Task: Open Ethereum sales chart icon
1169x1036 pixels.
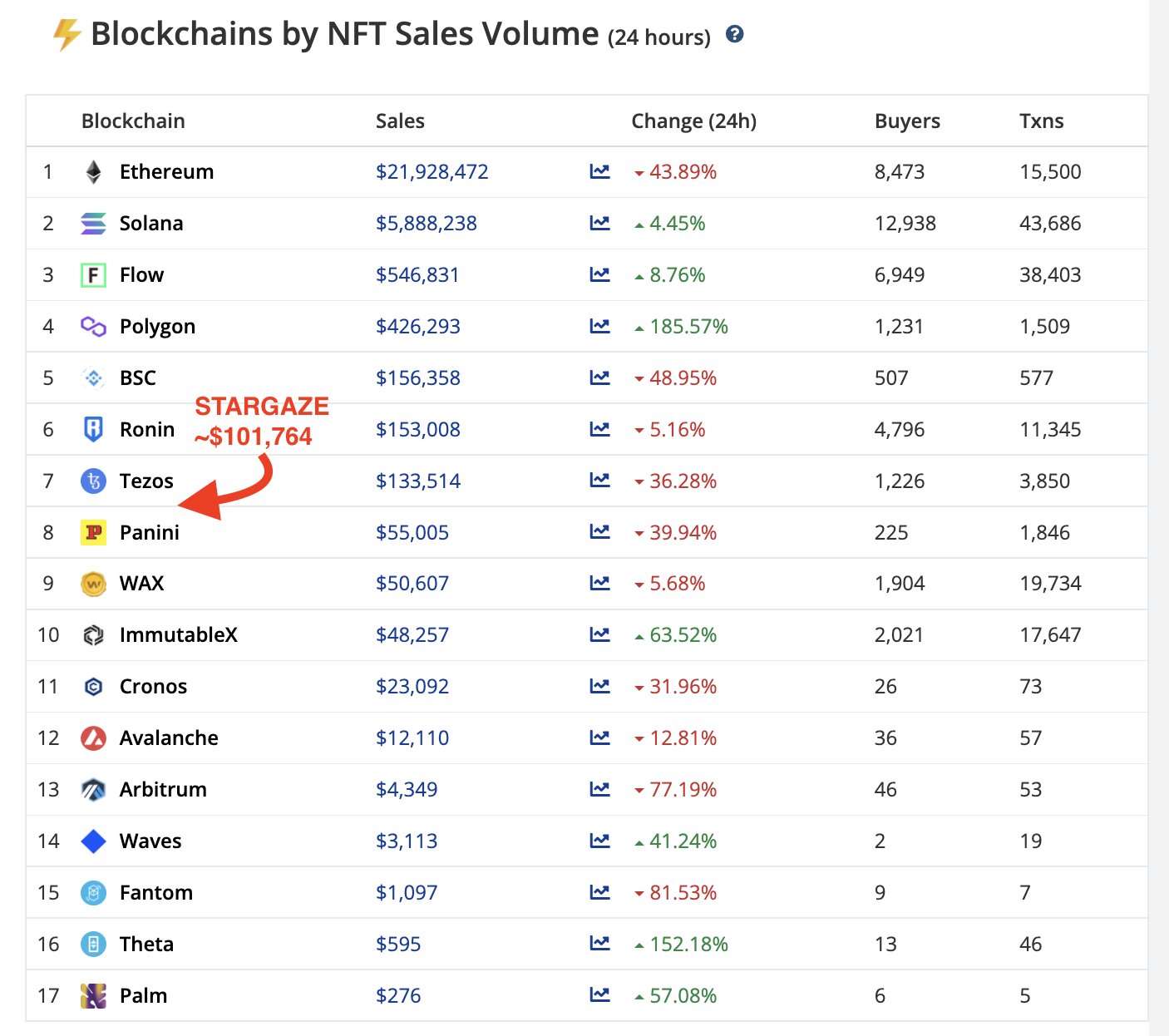Action: [x=599, y=171]
